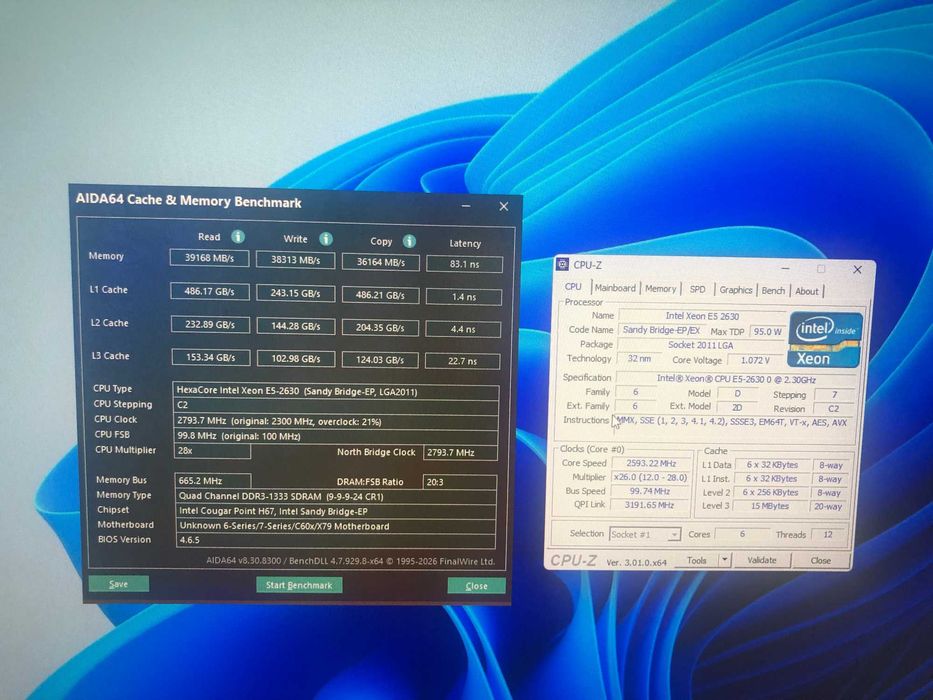Click the Level 3 cache value 15 MBytes
This screenshot has width=933, height=700.
click(769, 506)
